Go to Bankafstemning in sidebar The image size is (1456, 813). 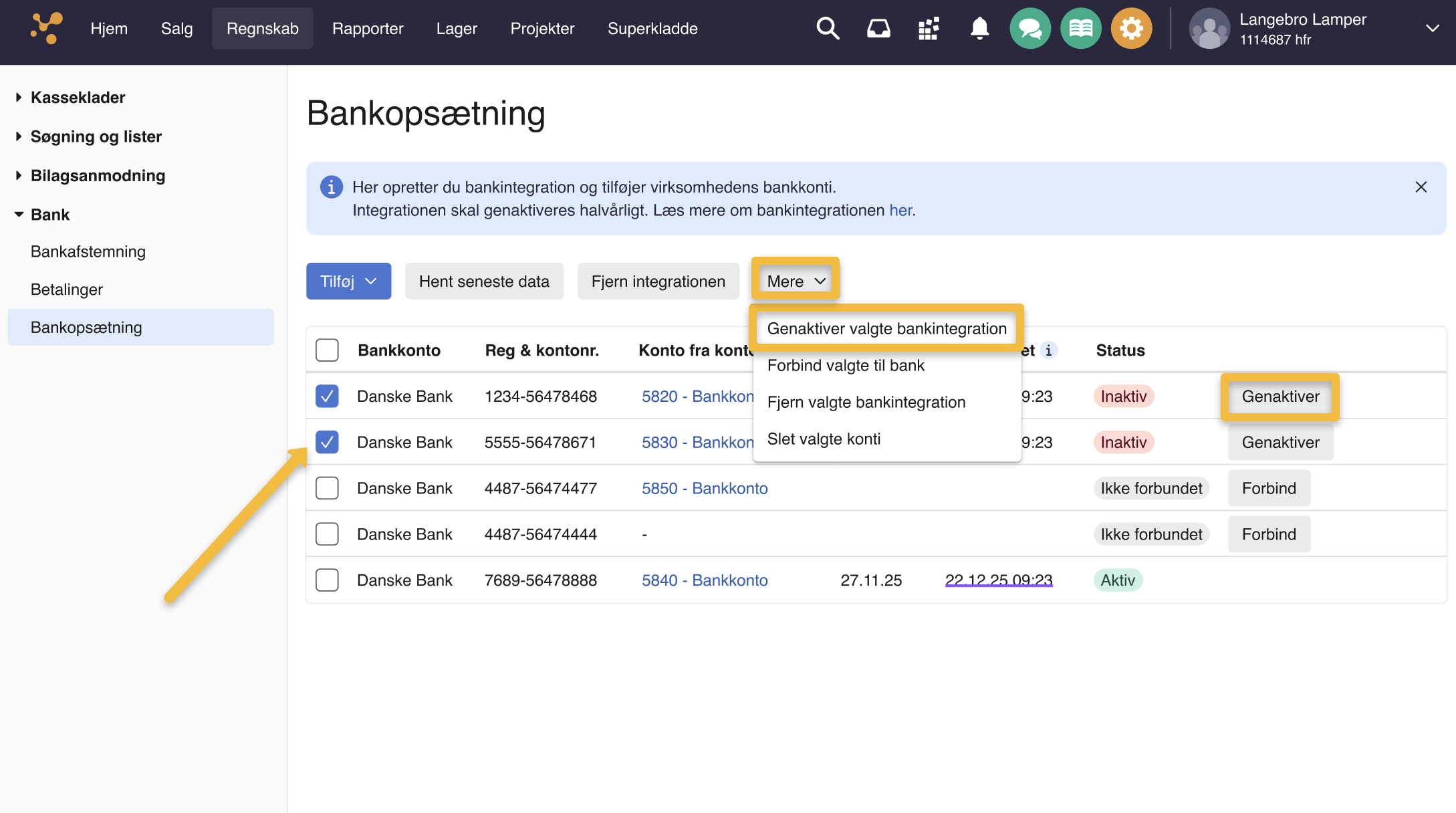(88, 251)
